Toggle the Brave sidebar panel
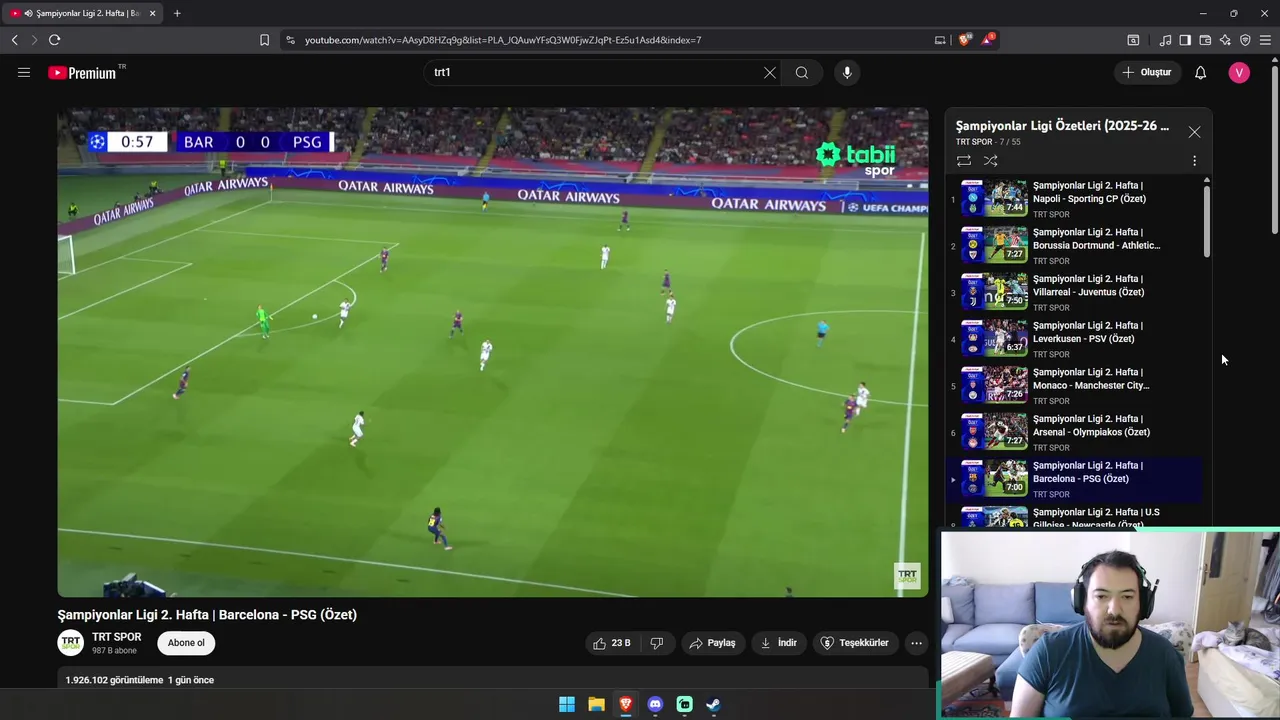This screenshot has height=720, width=1280. (x=1185, y=40)
